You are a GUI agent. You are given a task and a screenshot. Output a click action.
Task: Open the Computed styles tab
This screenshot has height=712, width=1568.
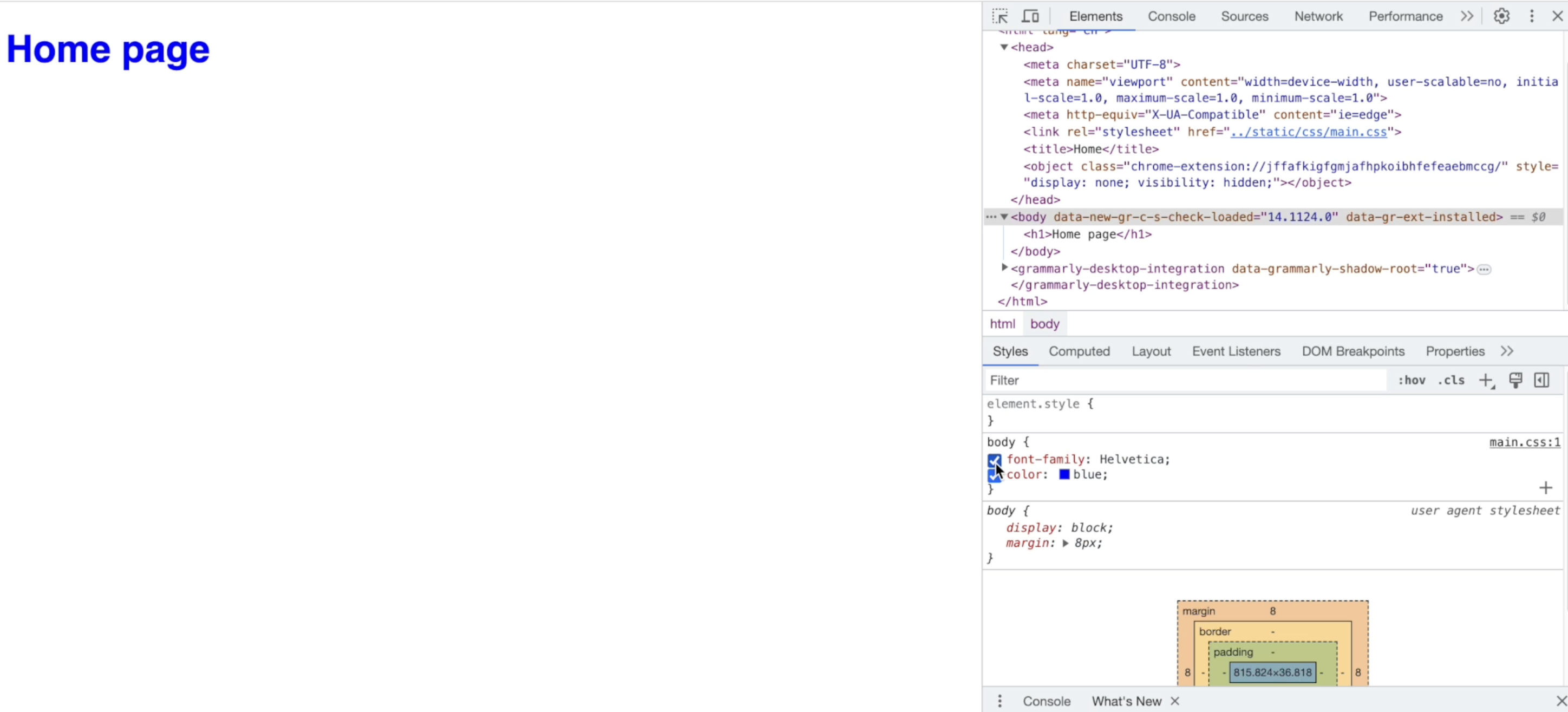[1079, 351]
